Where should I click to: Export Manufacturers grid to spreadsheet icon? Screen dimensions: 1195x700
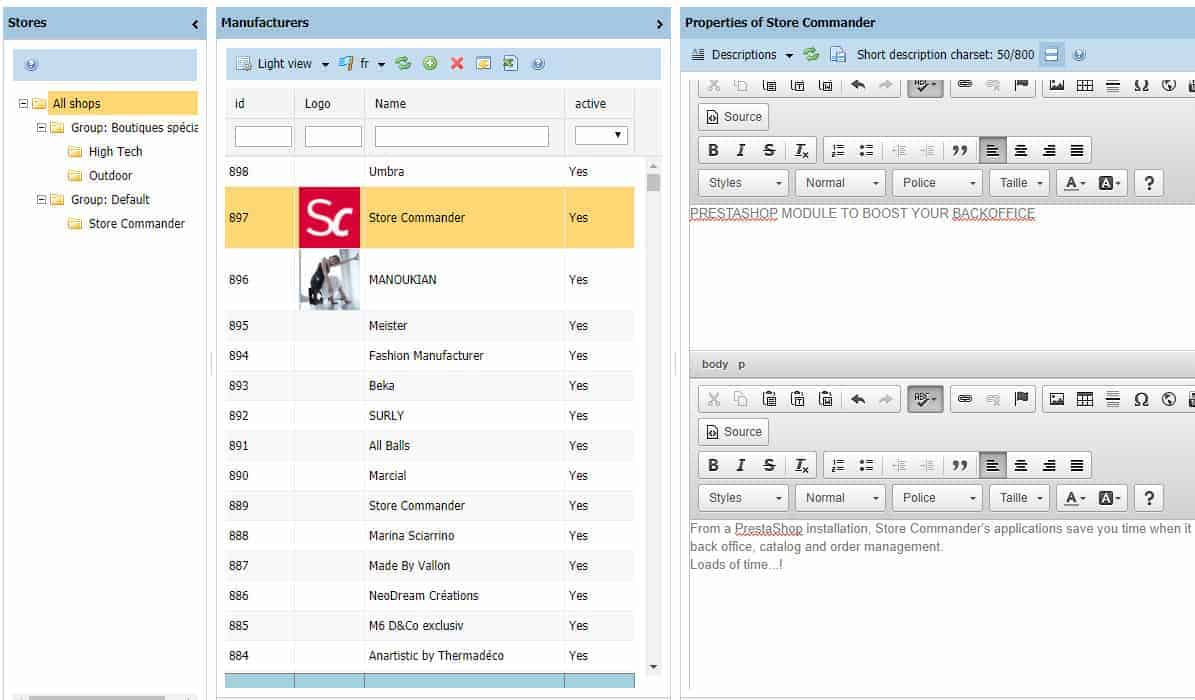pyautogui.click(x=510, y=63)
